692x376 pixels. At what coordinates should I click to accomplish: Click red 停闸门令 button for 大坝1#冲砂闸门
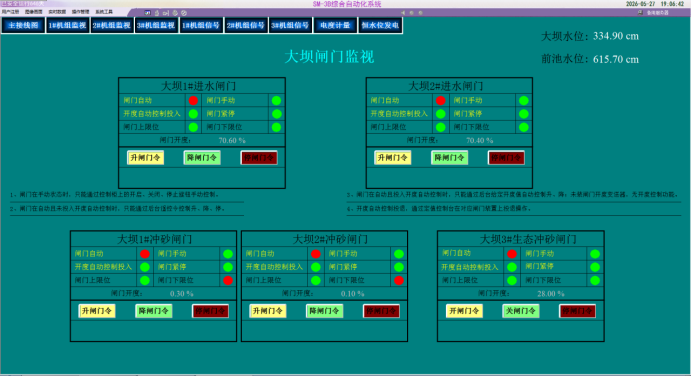(x=211, y=311)
